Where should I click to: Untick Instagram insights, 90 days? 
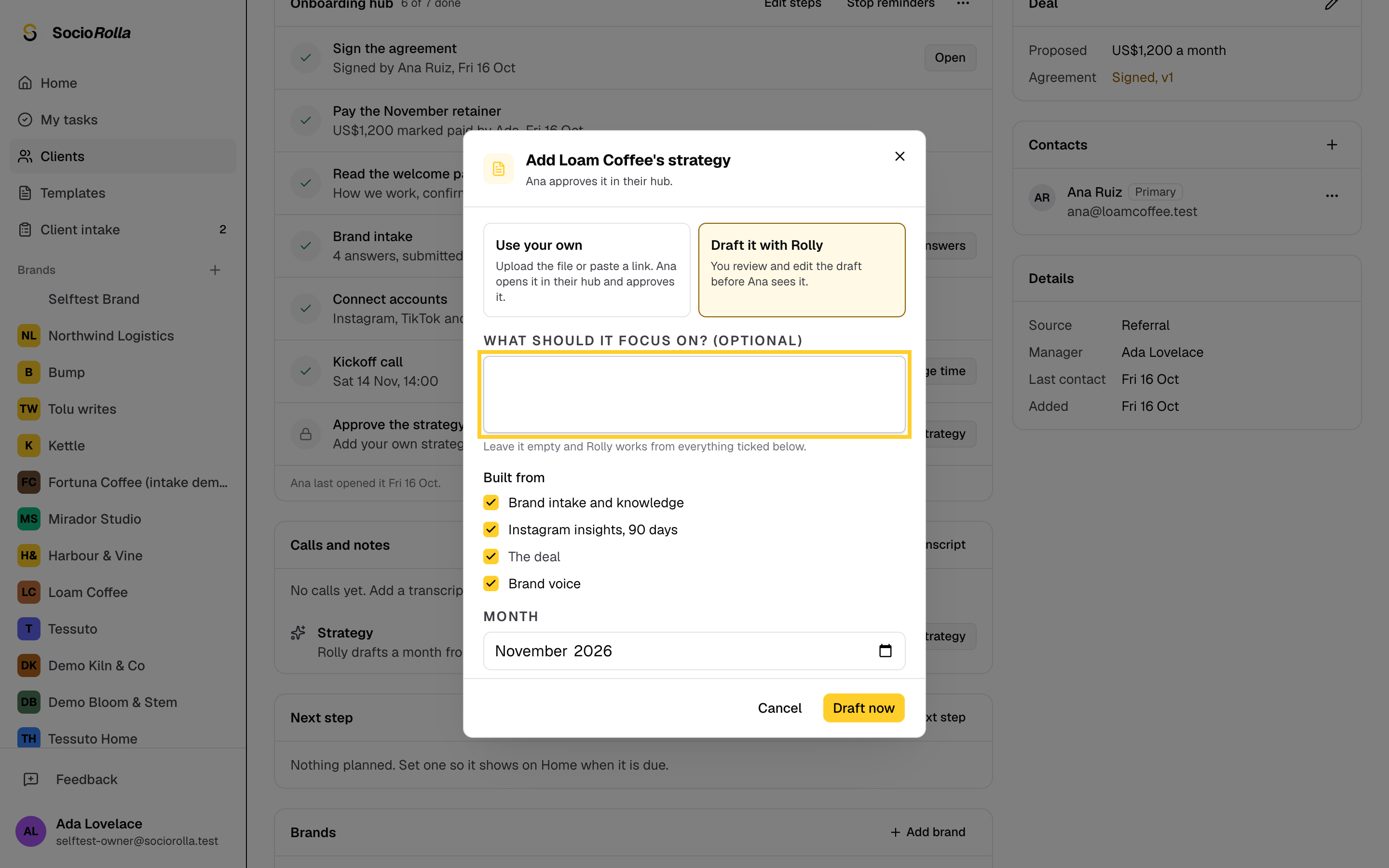click(x=491, y=529)
